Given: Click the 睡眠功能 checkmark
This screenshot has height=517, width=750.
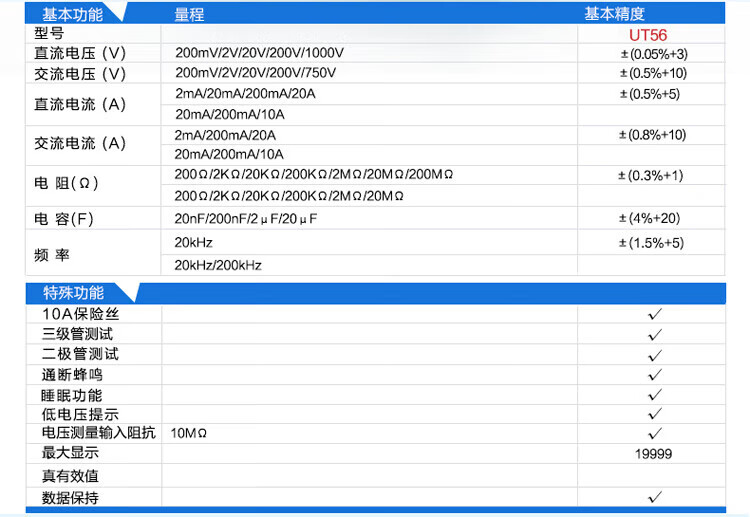Looking at the screenshot, I should coord(655,395).
